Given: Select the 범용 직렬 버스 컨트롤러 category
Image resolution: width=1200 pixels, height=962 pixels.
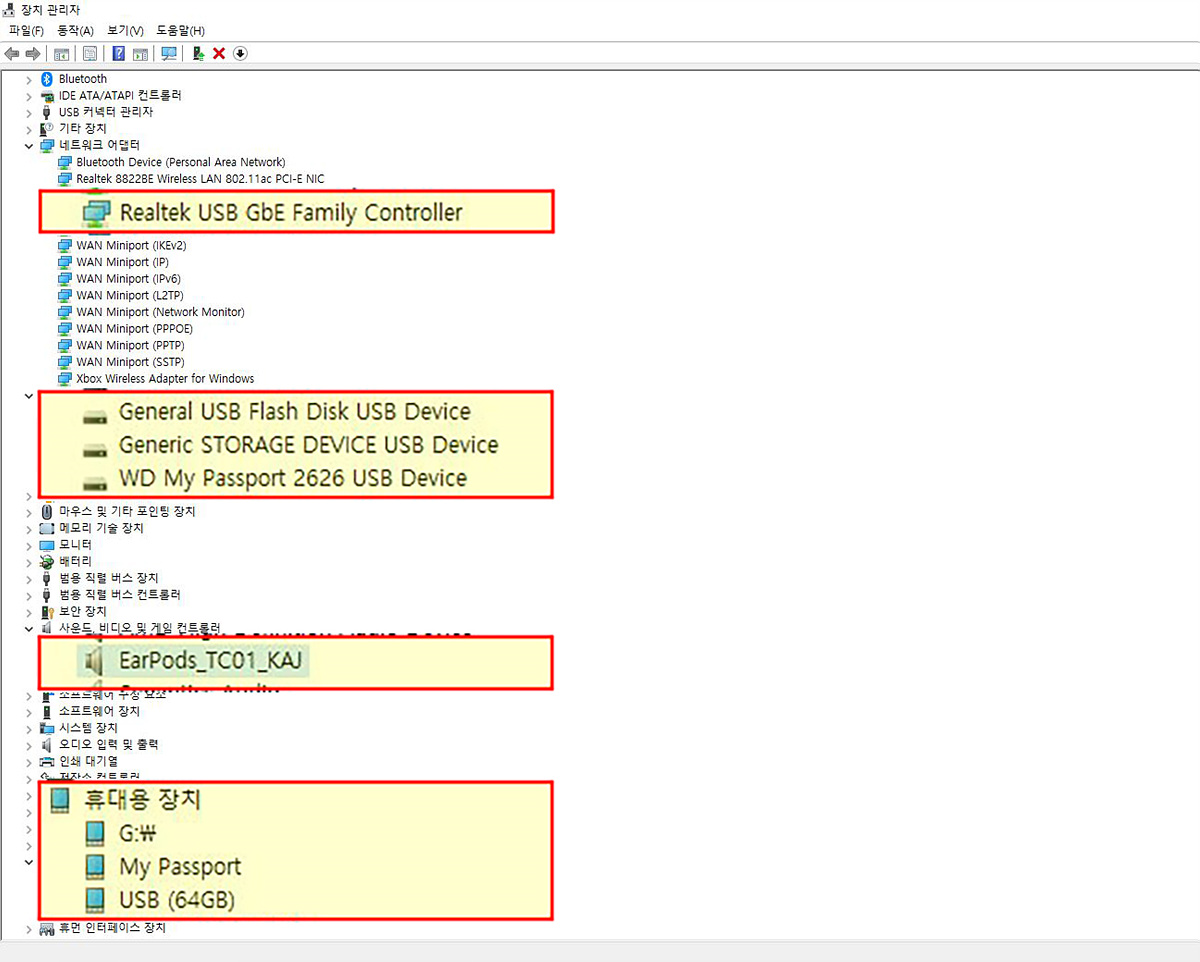Looking at the screenshot, I should [120, 595].
